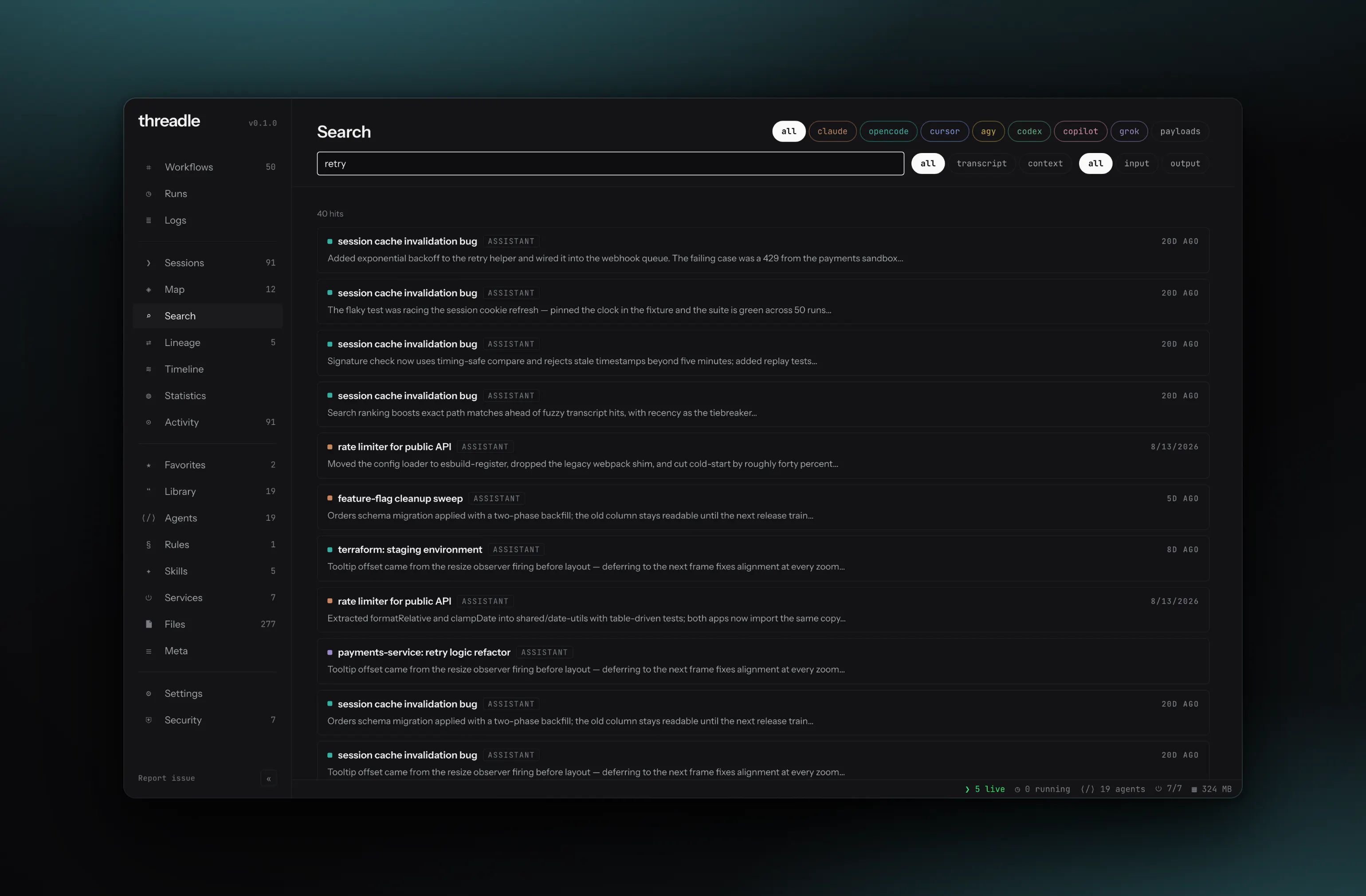Expand Sessions with its chevron
This screenshot has width=1366, height=896.
[149, 263]
